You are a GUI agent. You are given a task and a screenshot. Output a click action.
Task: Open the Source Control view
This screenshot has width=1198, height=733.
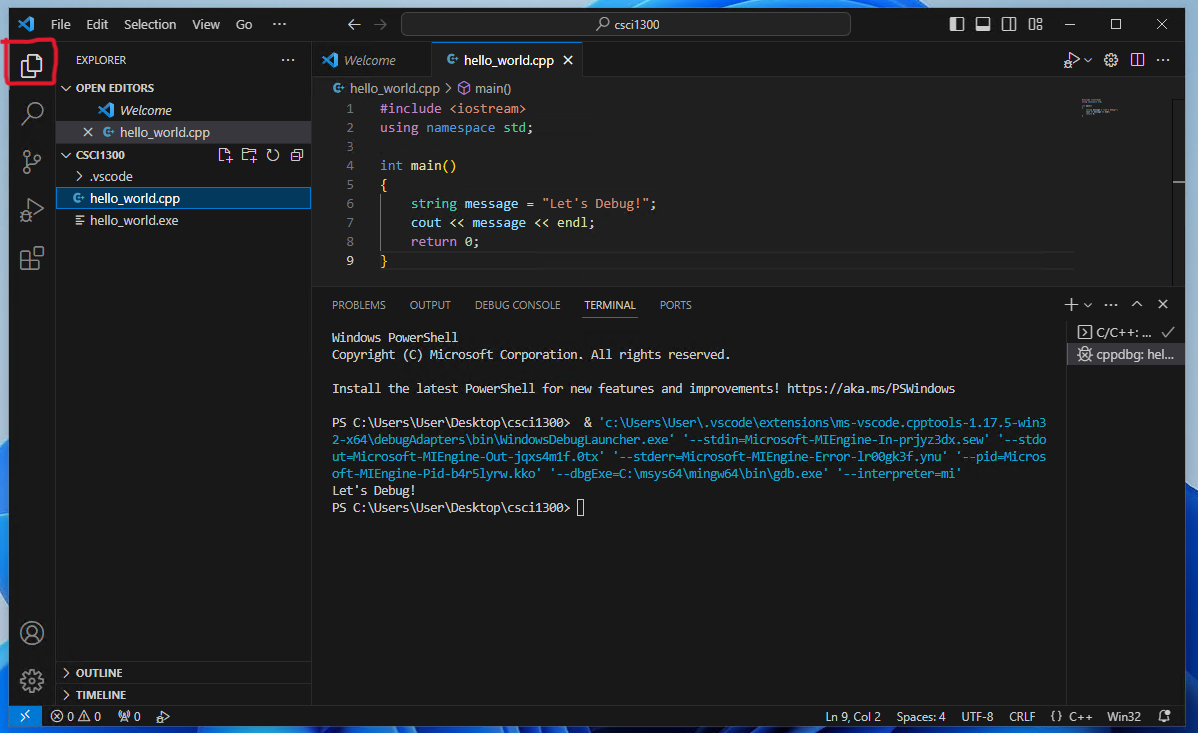coord(31,161)
